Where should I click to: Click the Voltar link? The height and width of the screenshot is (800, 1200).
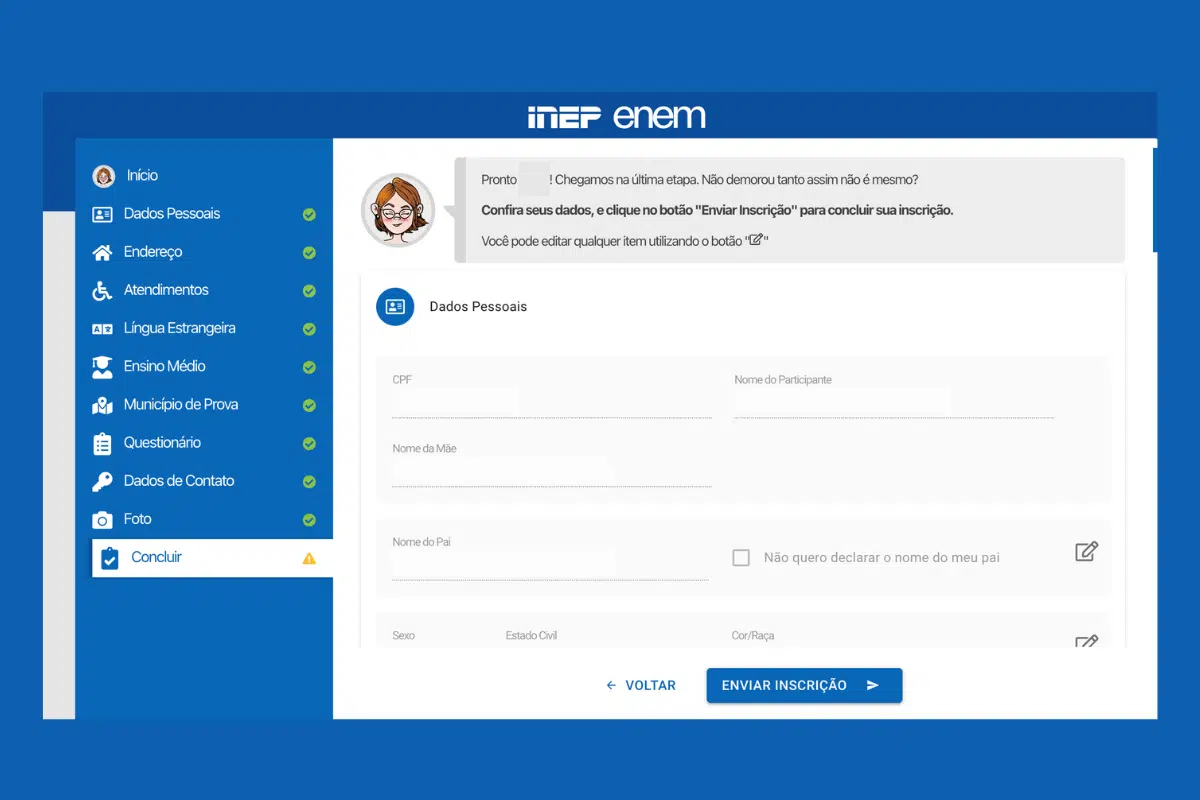tap(641, 686)
